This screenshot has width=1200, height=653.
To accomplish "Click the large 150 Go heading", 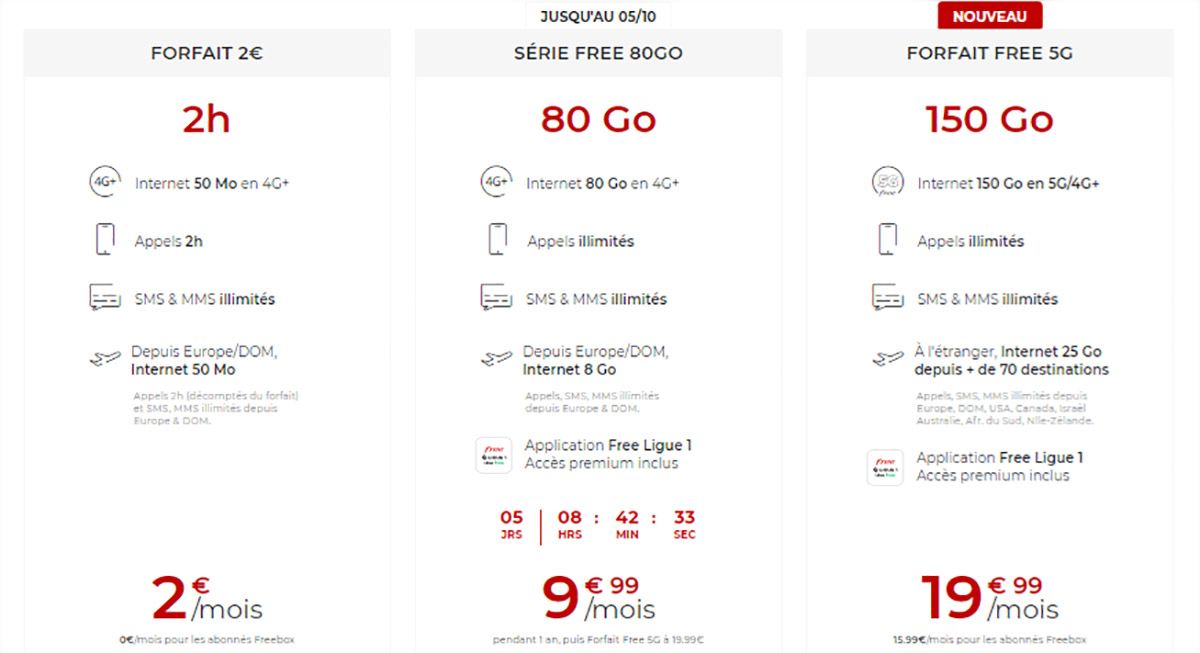I will point(989,120).
